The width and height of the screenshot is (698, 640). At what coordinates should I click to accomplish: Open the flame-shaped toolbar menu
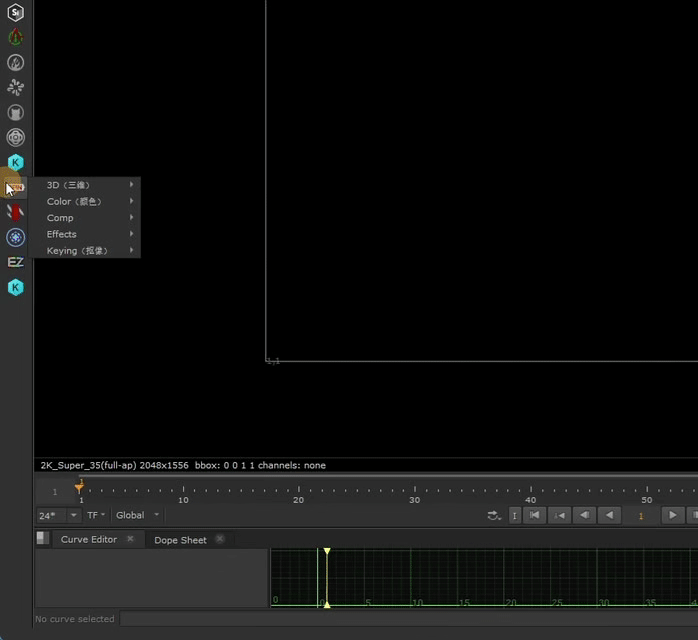click(16, 63)
